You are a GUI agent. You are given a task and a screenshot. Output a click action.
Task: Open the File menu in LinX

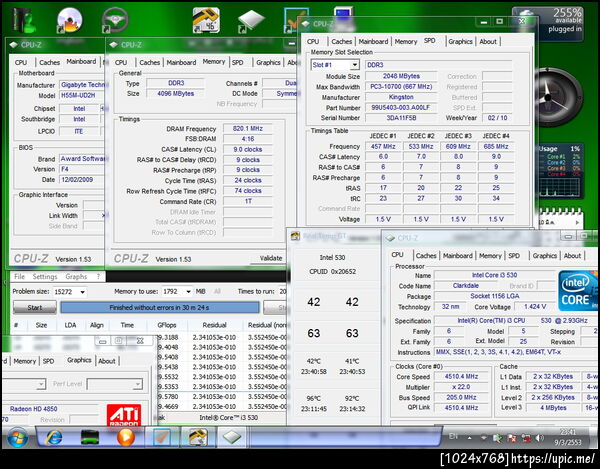point(19,277)
